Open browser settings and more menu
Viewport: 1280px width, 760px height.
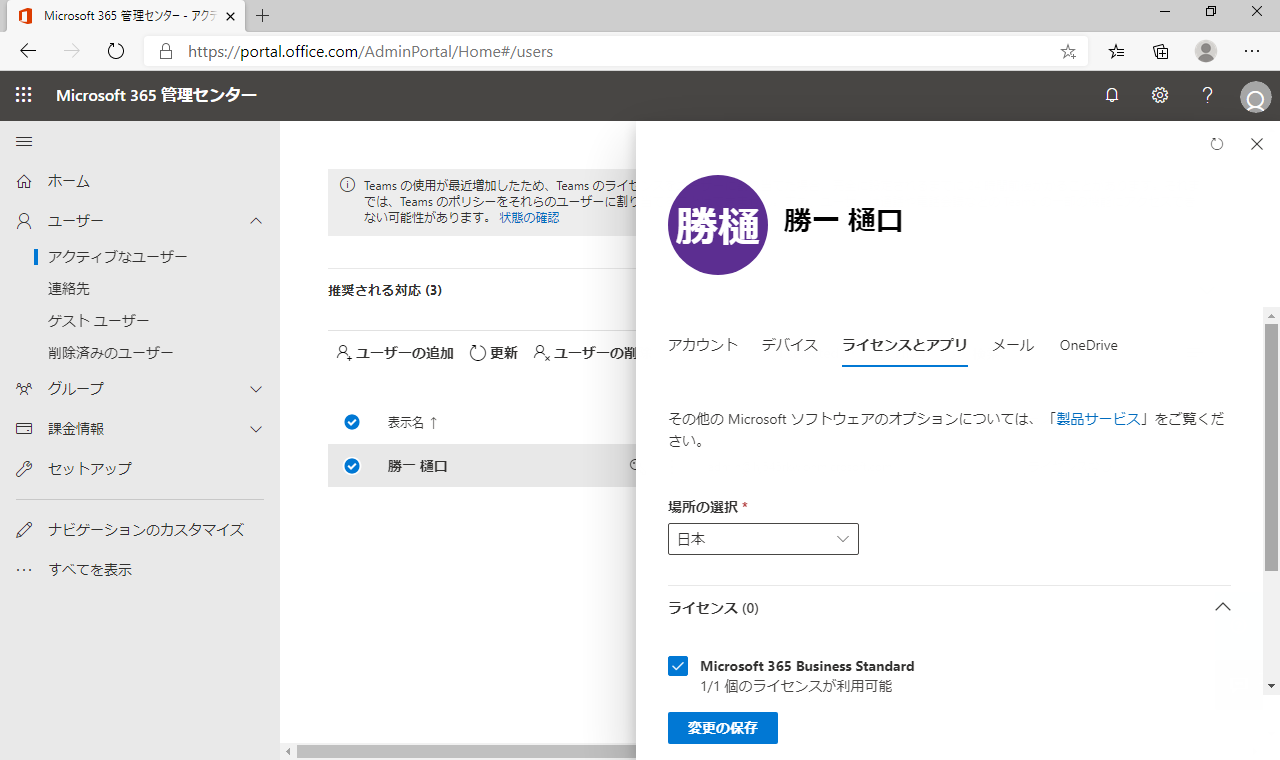point(1252,51)
